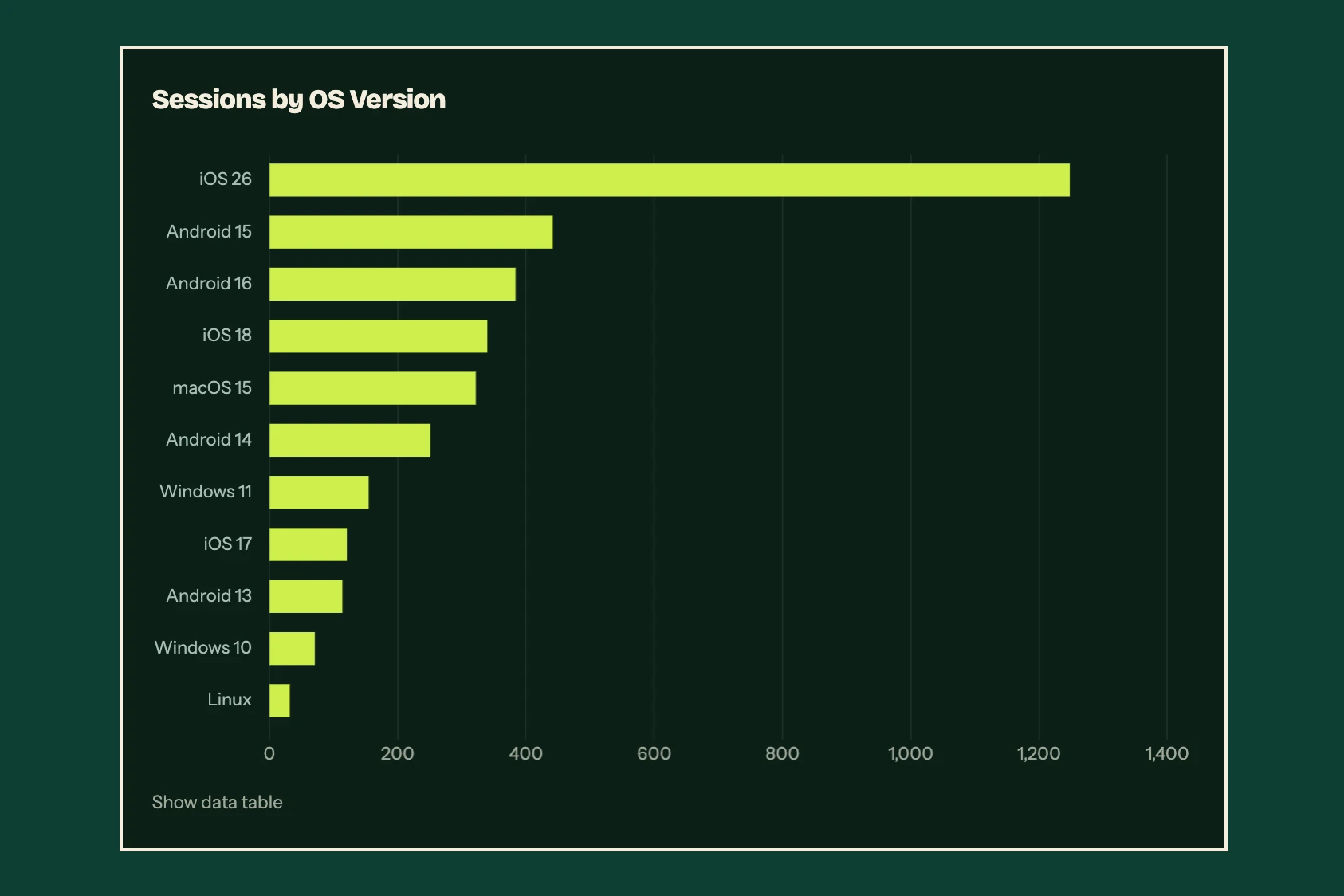Click the 'iOS 18' axis label
Screen dimensions: 1344x896
[227, 335]
